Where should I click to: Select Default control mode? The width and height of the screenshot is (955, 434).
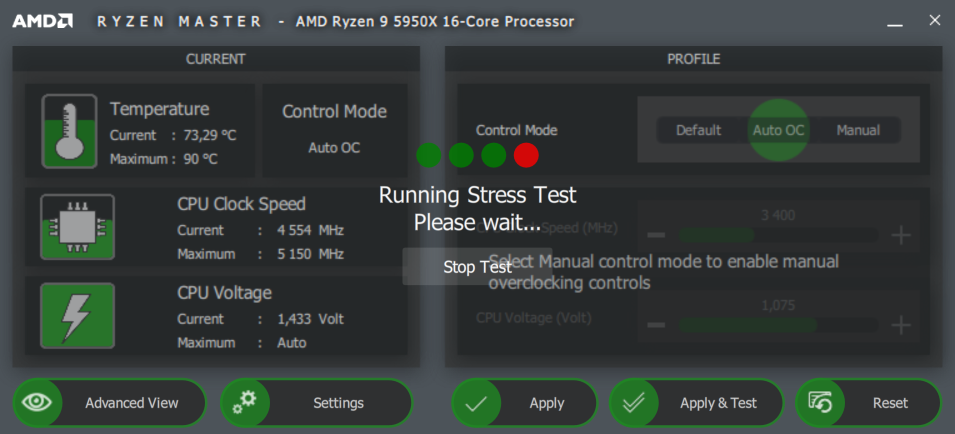pos(698,130)
